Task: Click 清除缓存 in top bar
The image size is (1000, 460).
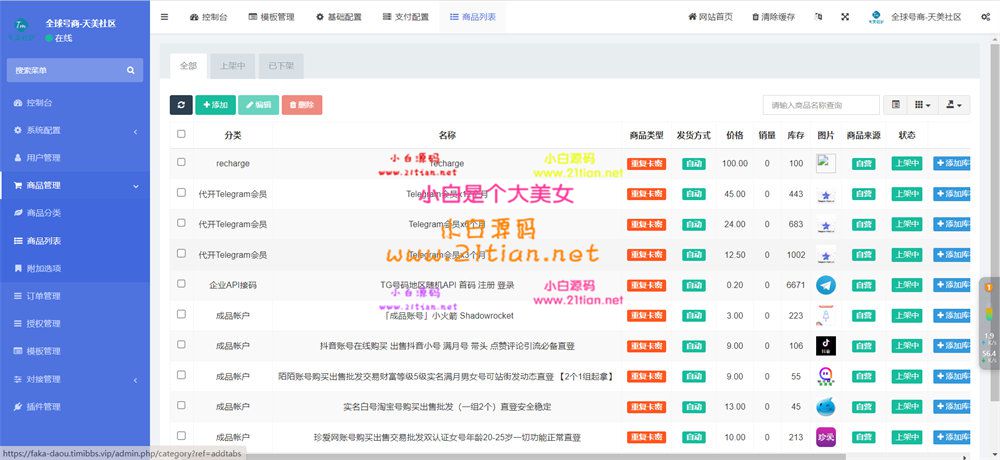Action: click(773, 17)
